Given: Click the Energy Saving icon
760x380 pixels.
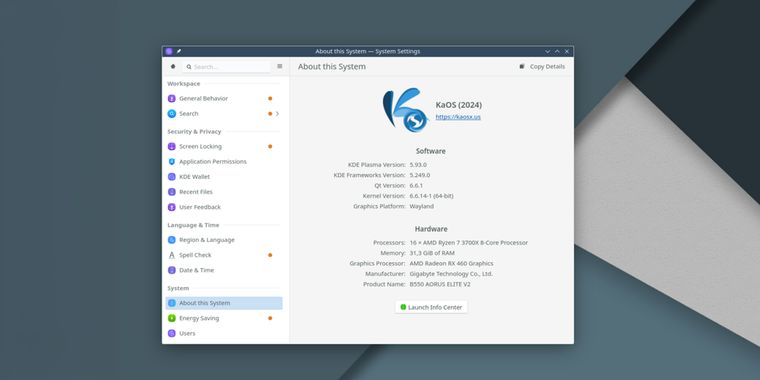Looking at the screenshot, I should (x=172, y=318).
